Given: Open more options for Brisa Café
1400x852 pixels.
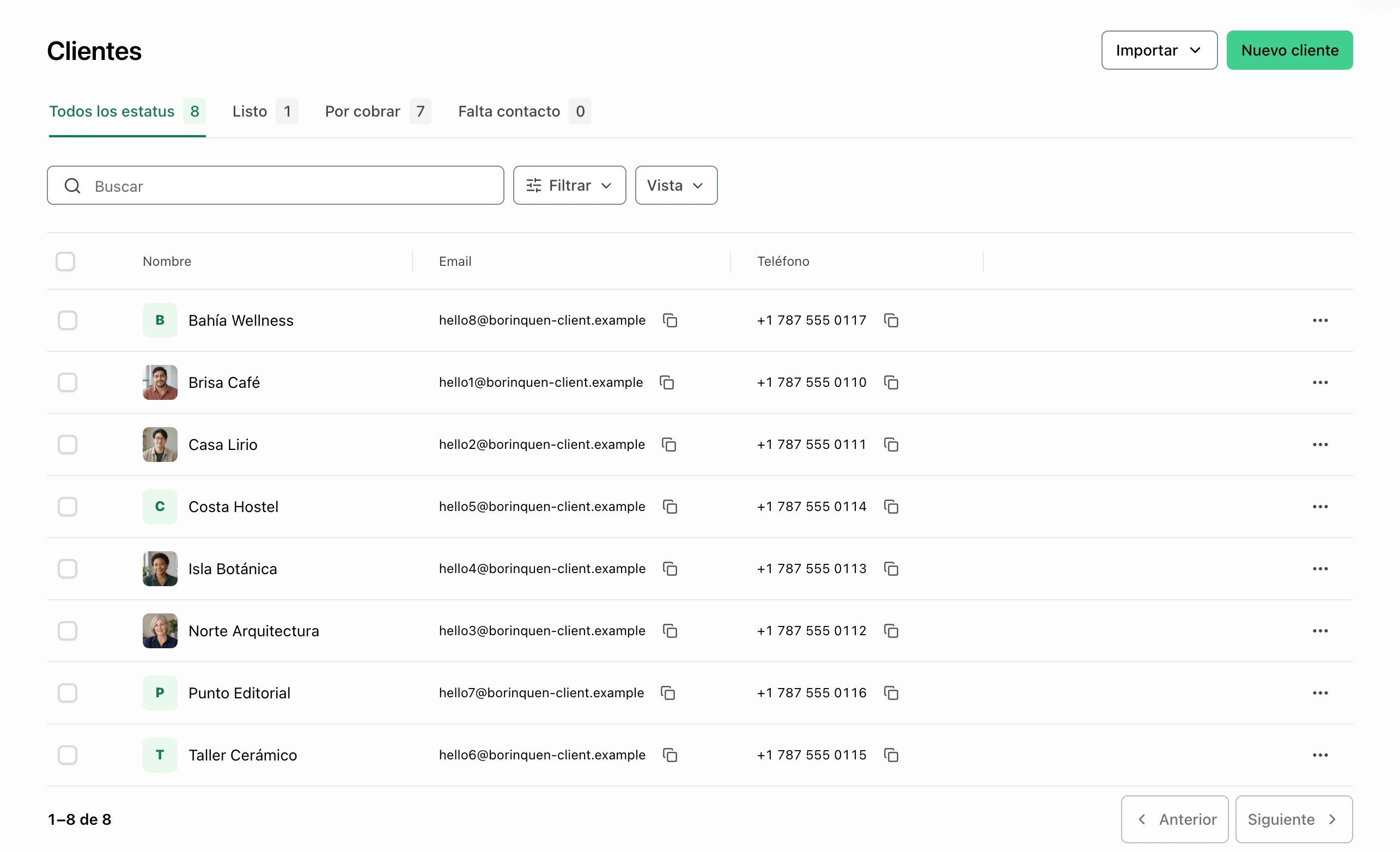Looking at the screenshot, I should click(x=1320, y=382).
